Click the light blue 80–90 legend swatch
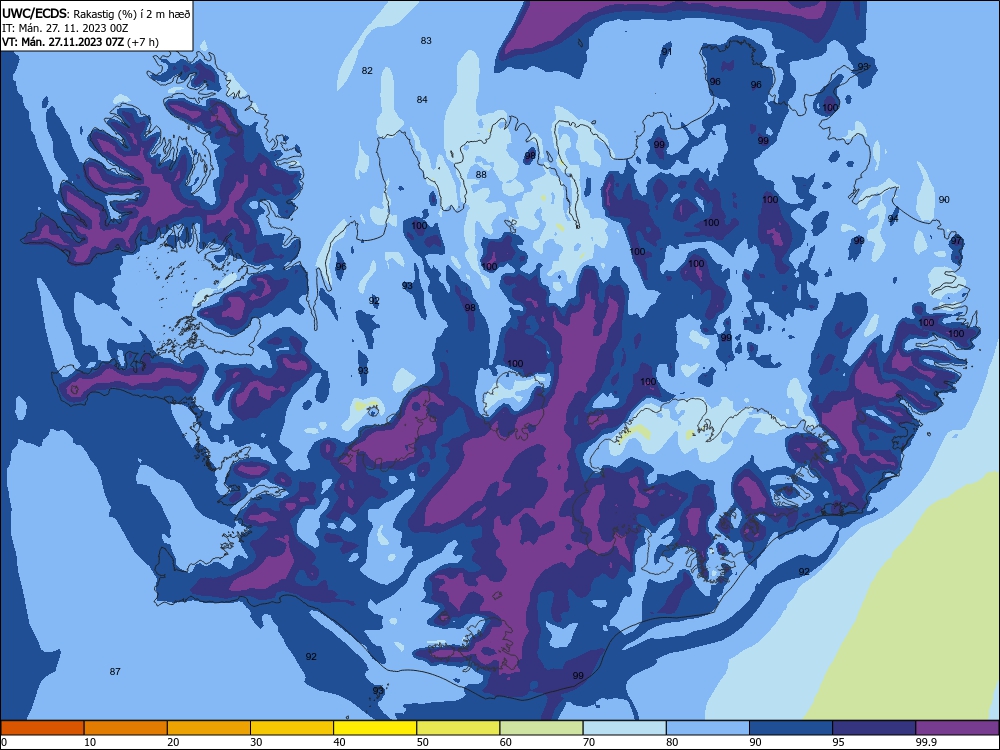This screenshot has height=750, width=1000. [708, 728]
